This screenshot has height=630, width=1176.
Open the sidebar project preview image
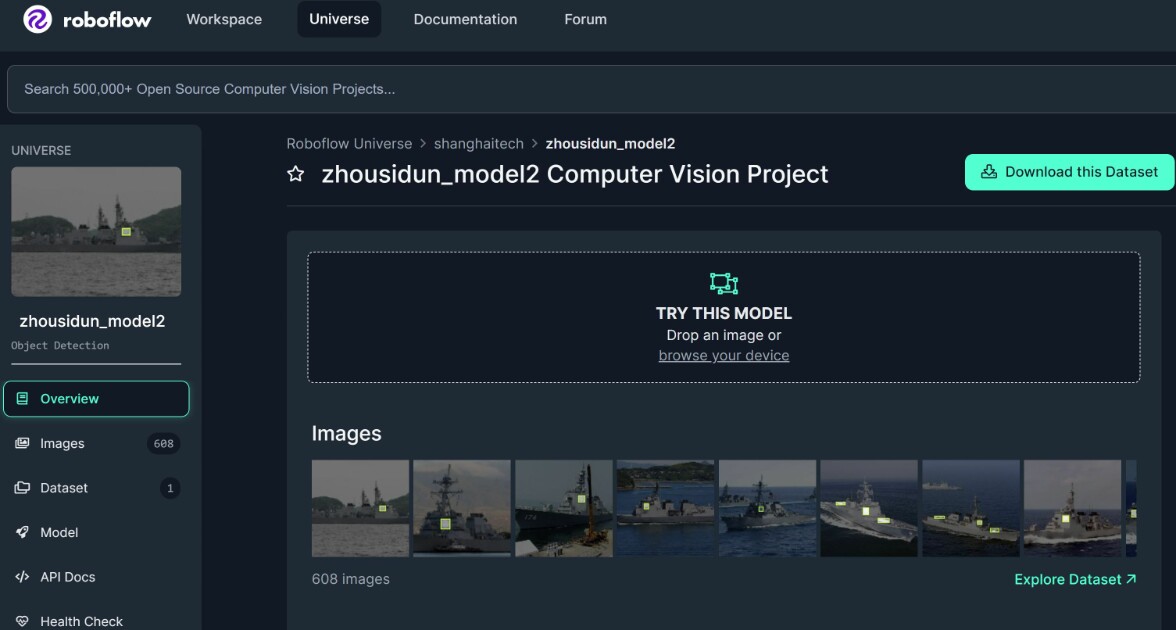point(96,232)
